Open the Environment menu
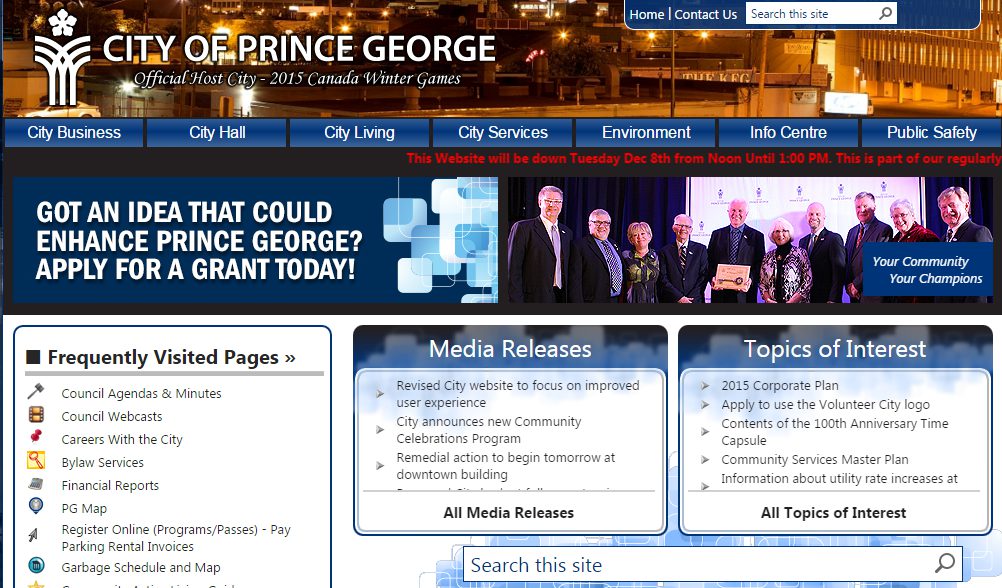This screenshot has width=1002, height=588. pos(645,133)
